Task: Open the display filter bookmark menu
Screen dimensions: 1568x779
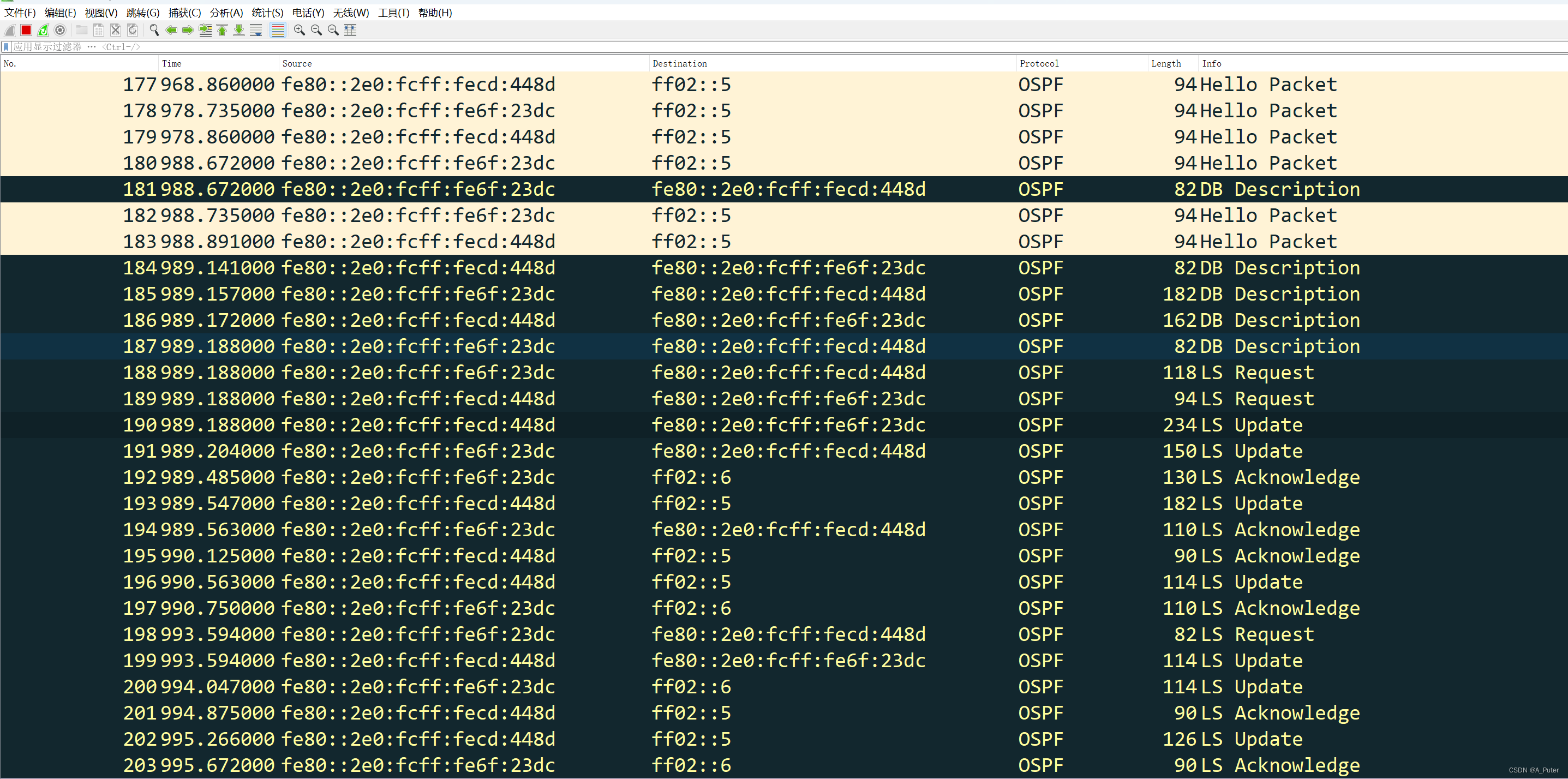Action: point(6,47)
